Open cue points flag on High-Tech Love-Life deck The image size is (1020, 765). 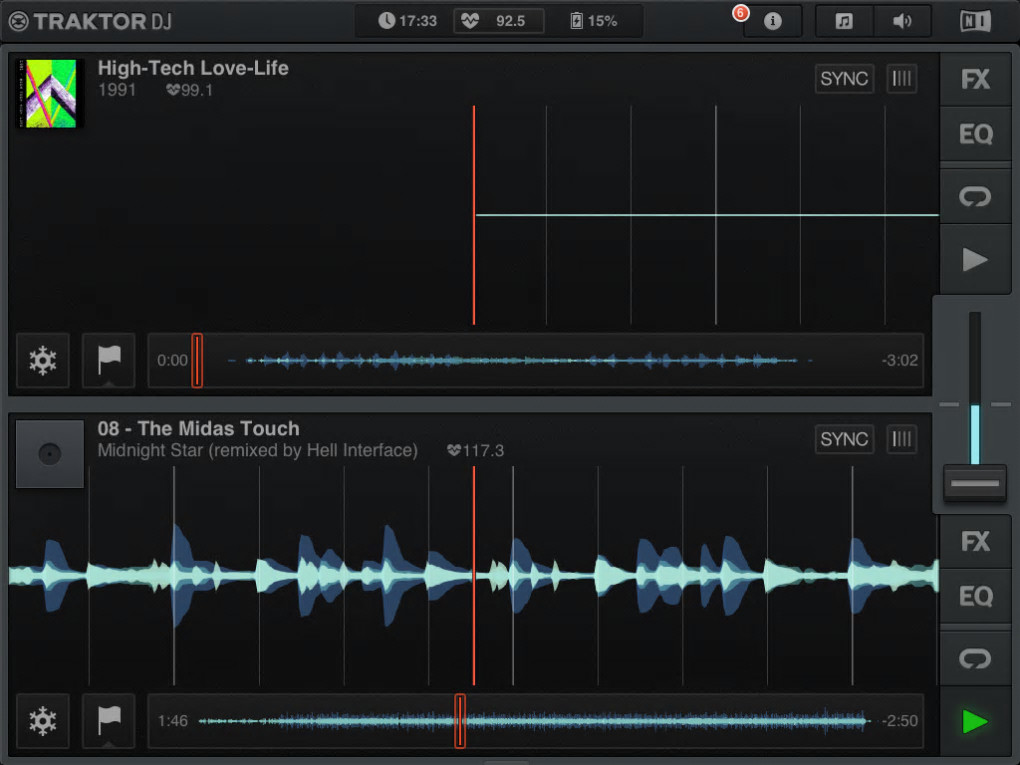(x=109, y=360)
